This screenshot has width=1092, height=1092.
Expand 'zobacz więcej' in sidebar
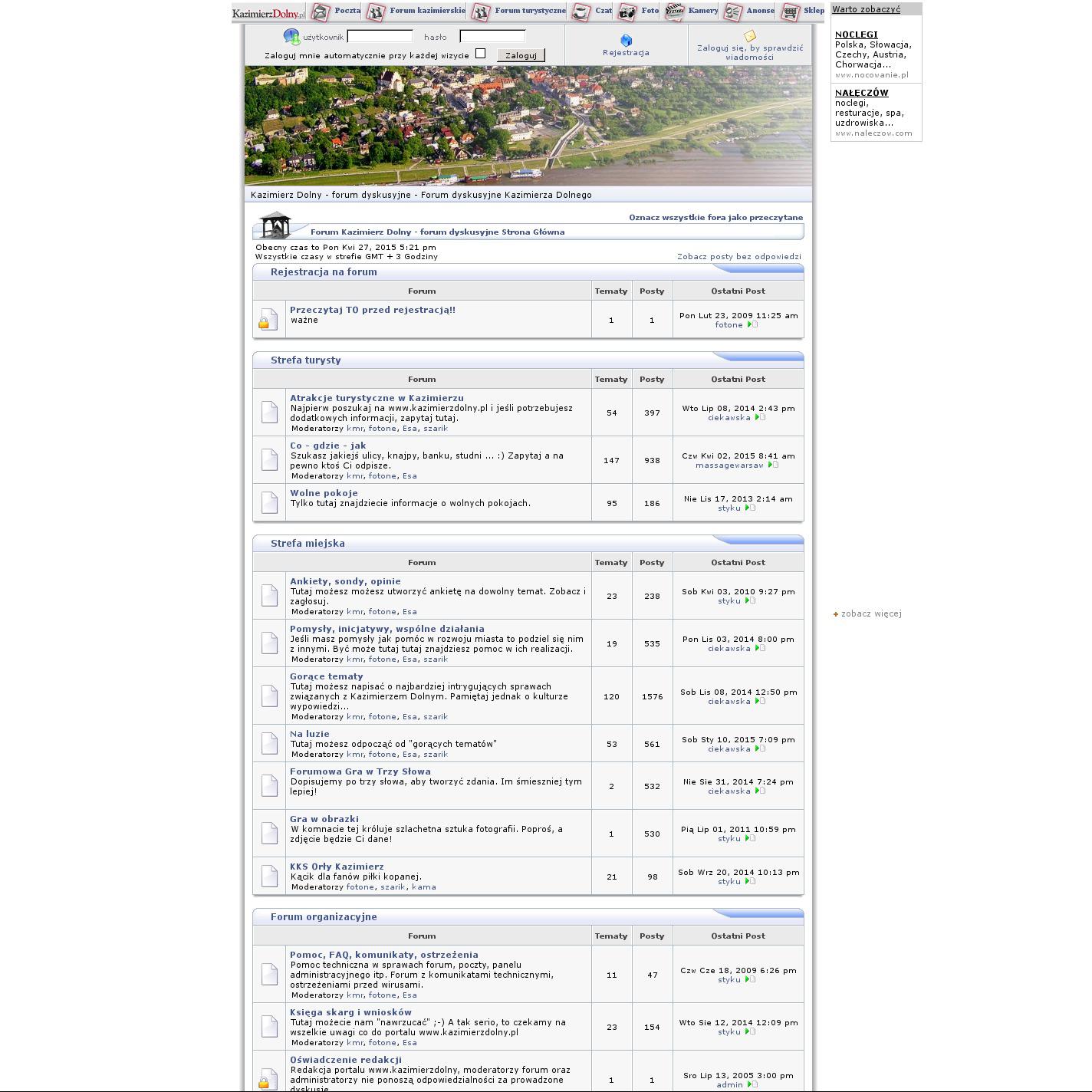pyautogui.click(x=870, y=613)
